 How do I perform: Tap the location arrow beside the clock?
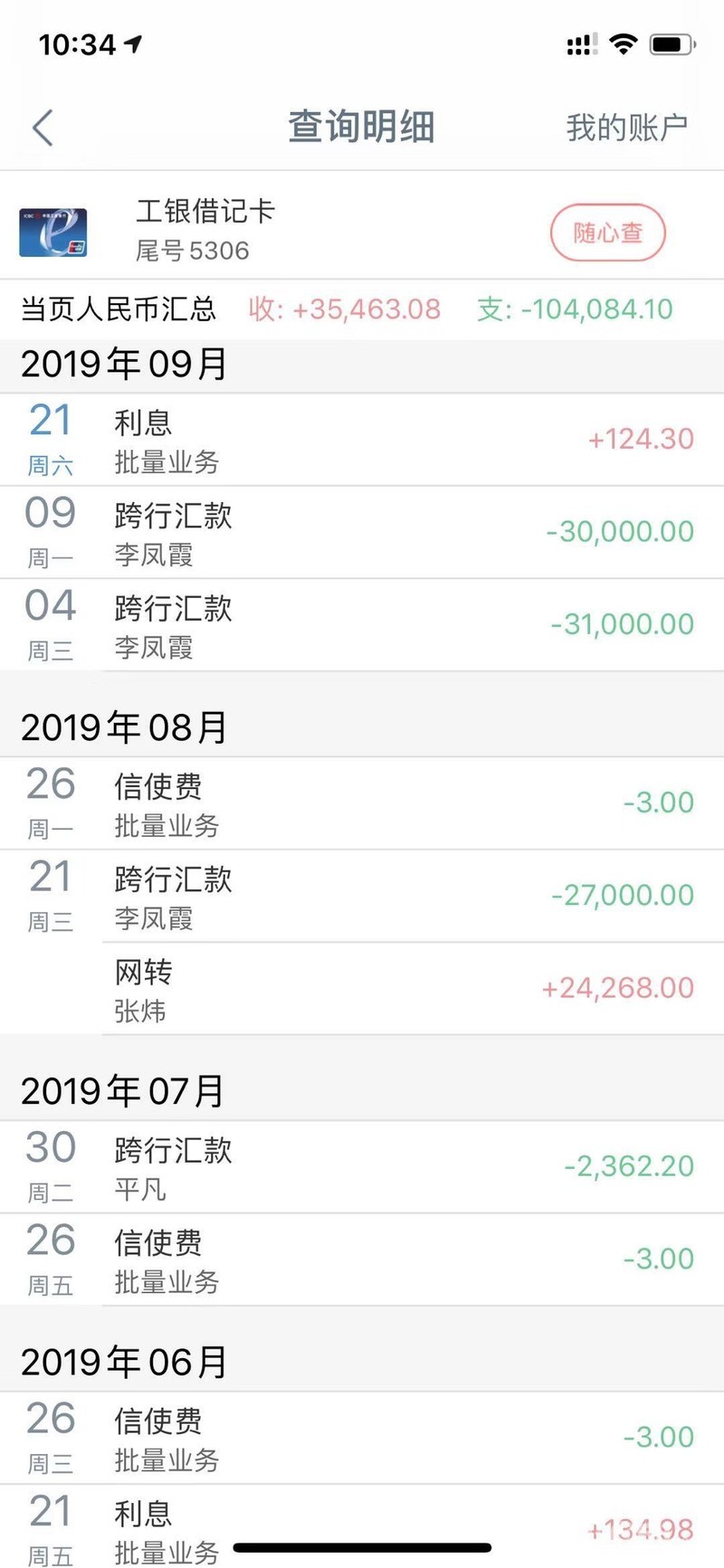click(134, 43)
